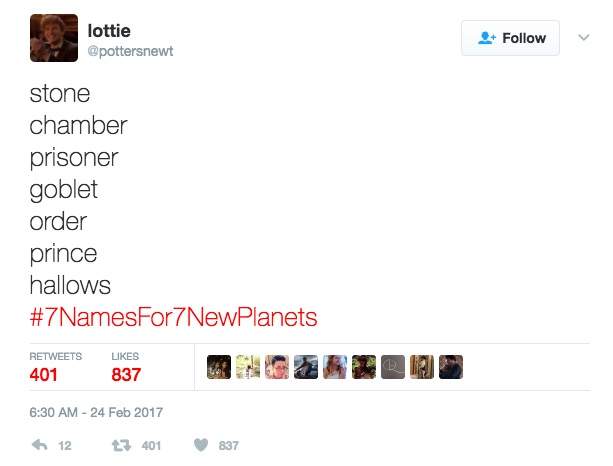Follow the user lottie
The width and height of the screenshot is (613, 466).
(511, 38)
